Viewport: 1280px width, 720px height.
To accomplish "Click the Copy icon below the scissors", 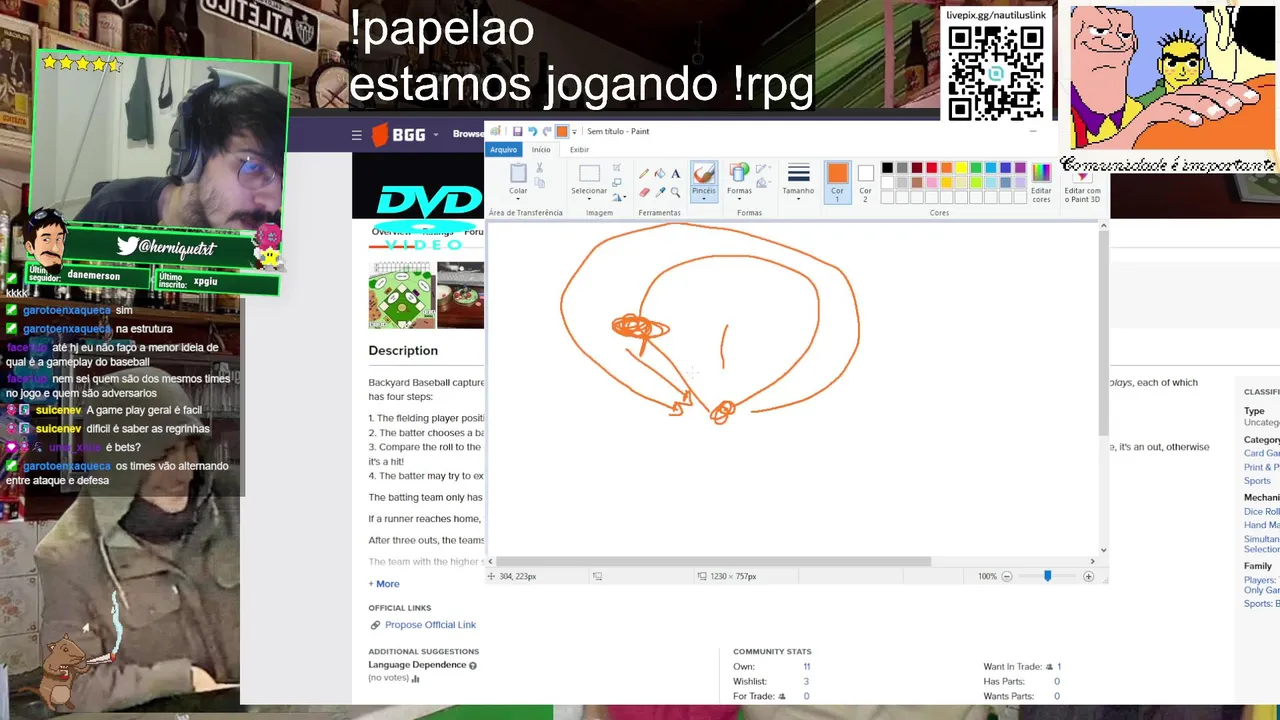I will pos(539,182).
